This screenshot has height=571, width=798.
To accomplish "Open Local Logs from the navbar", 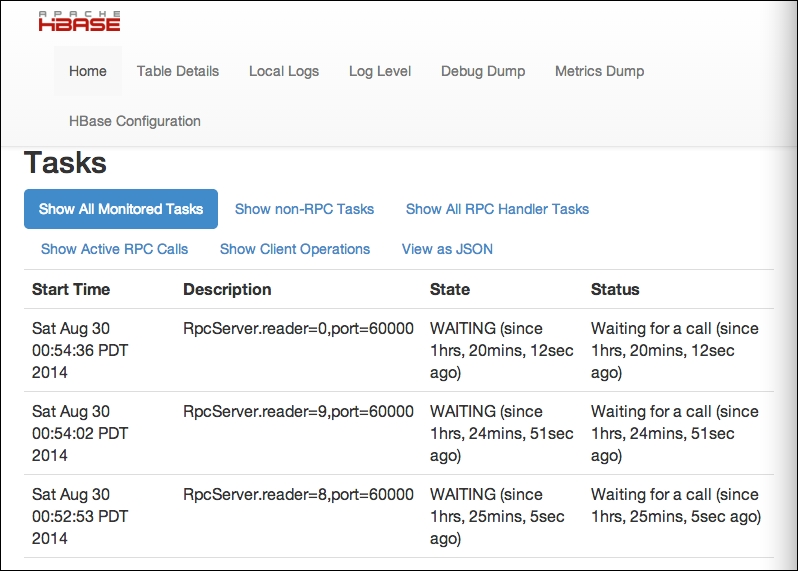I will click(x=284, y=71).
